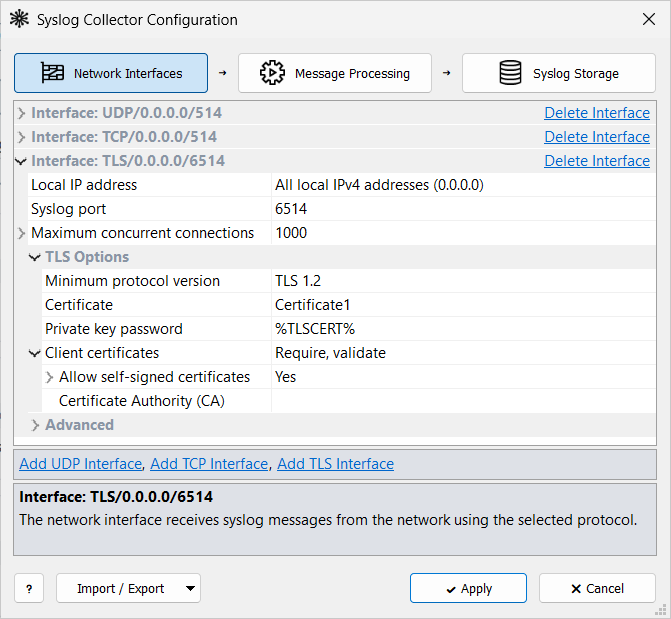Click the Syslog Collector app icon in title bar
671x619 pixels.
(19, 19)
